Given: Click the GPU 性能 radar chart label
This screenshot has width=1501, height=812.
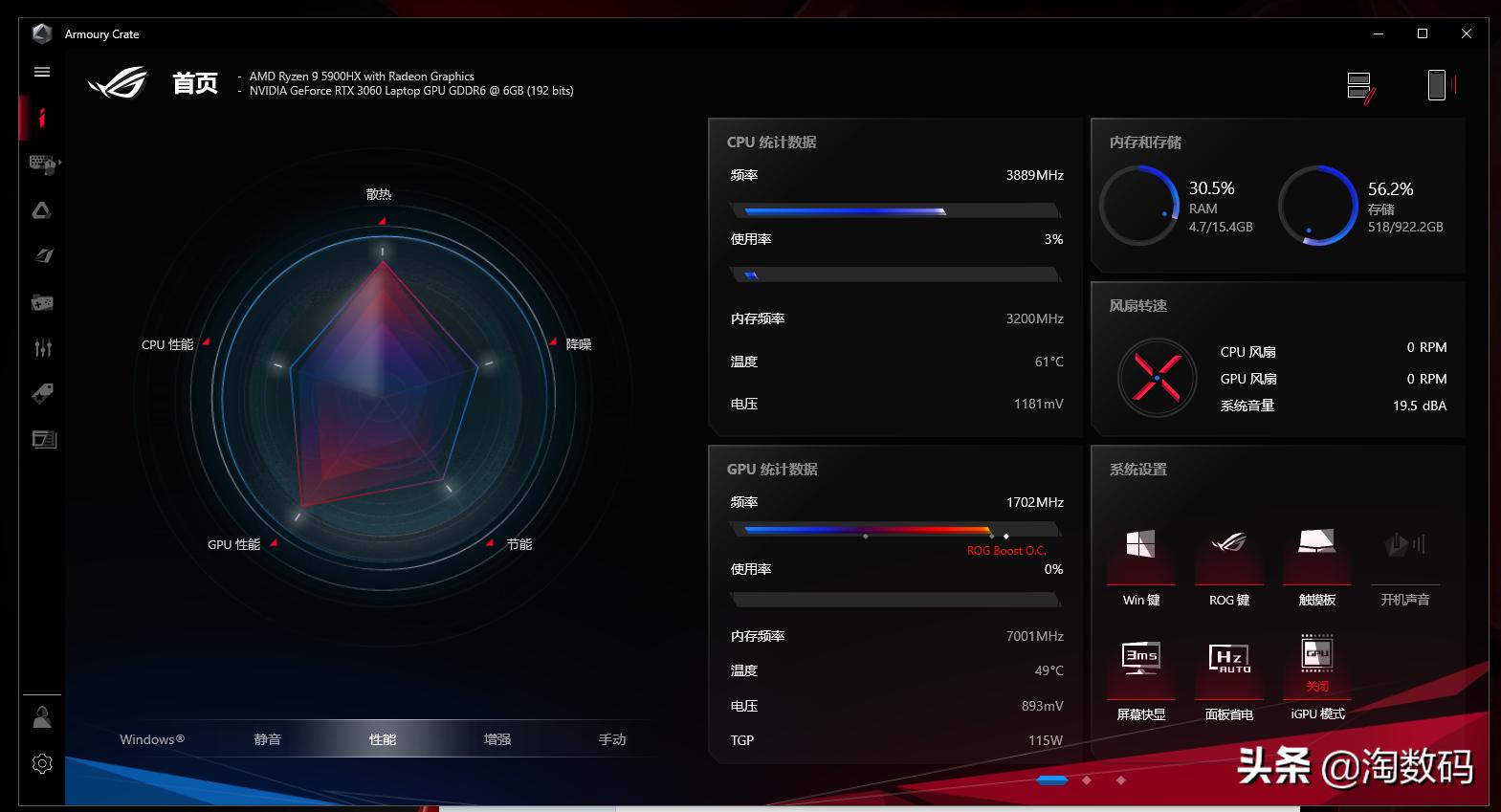Looking at the screenshot, I should pyautogui.click(x=234, y=544).
